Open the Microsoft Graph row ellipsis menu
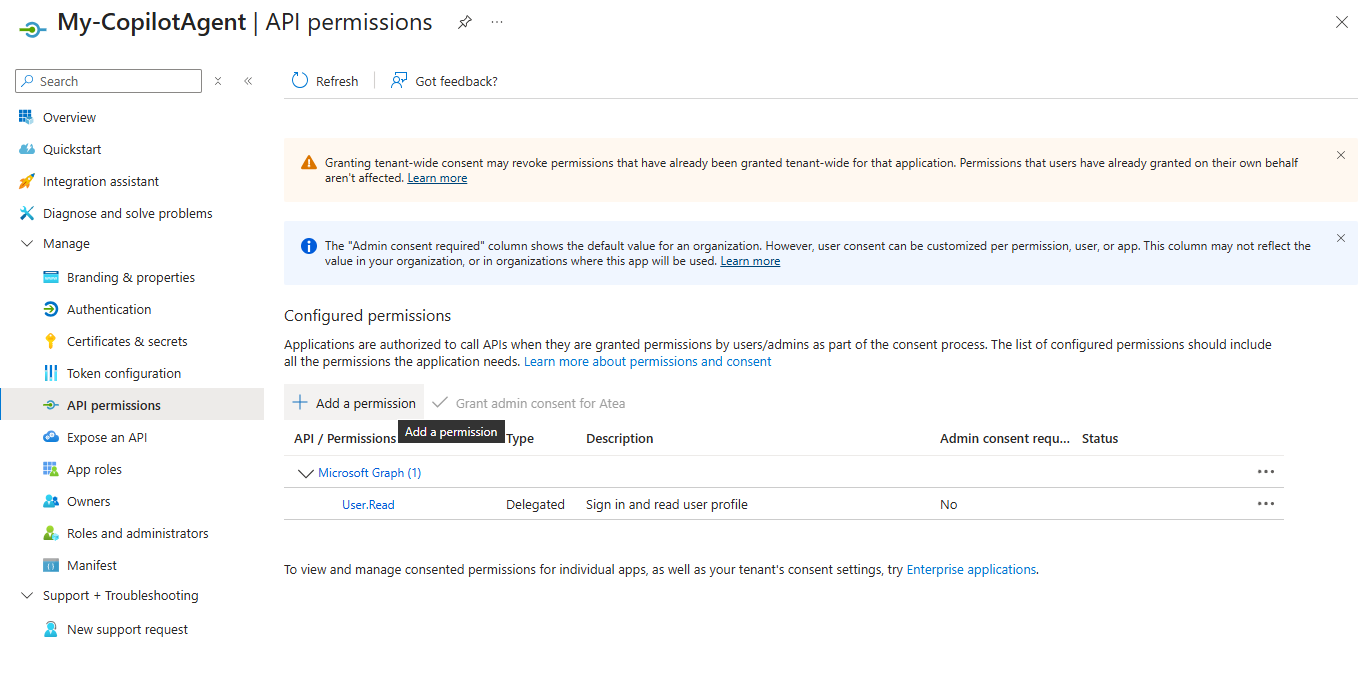Viewport: 1364px width, 678px height. point(1266,472)
